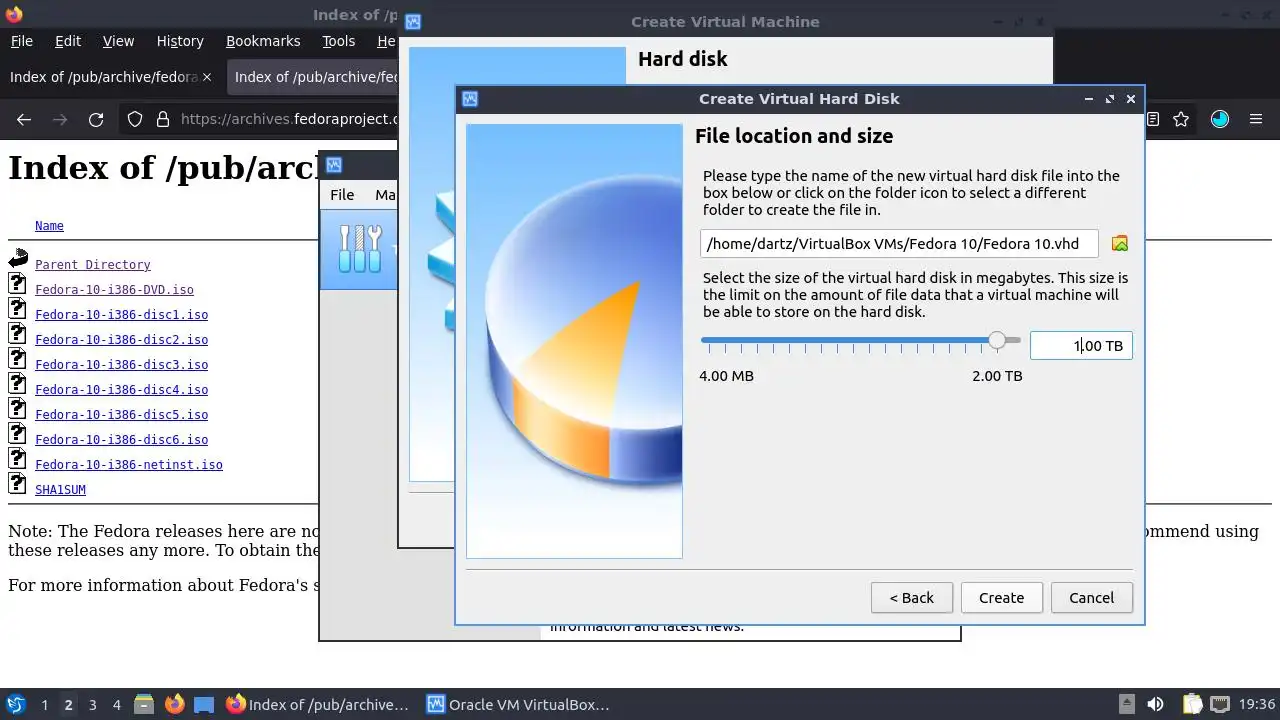Click file icon beside SHA1SUM

(x=17, y=484)
